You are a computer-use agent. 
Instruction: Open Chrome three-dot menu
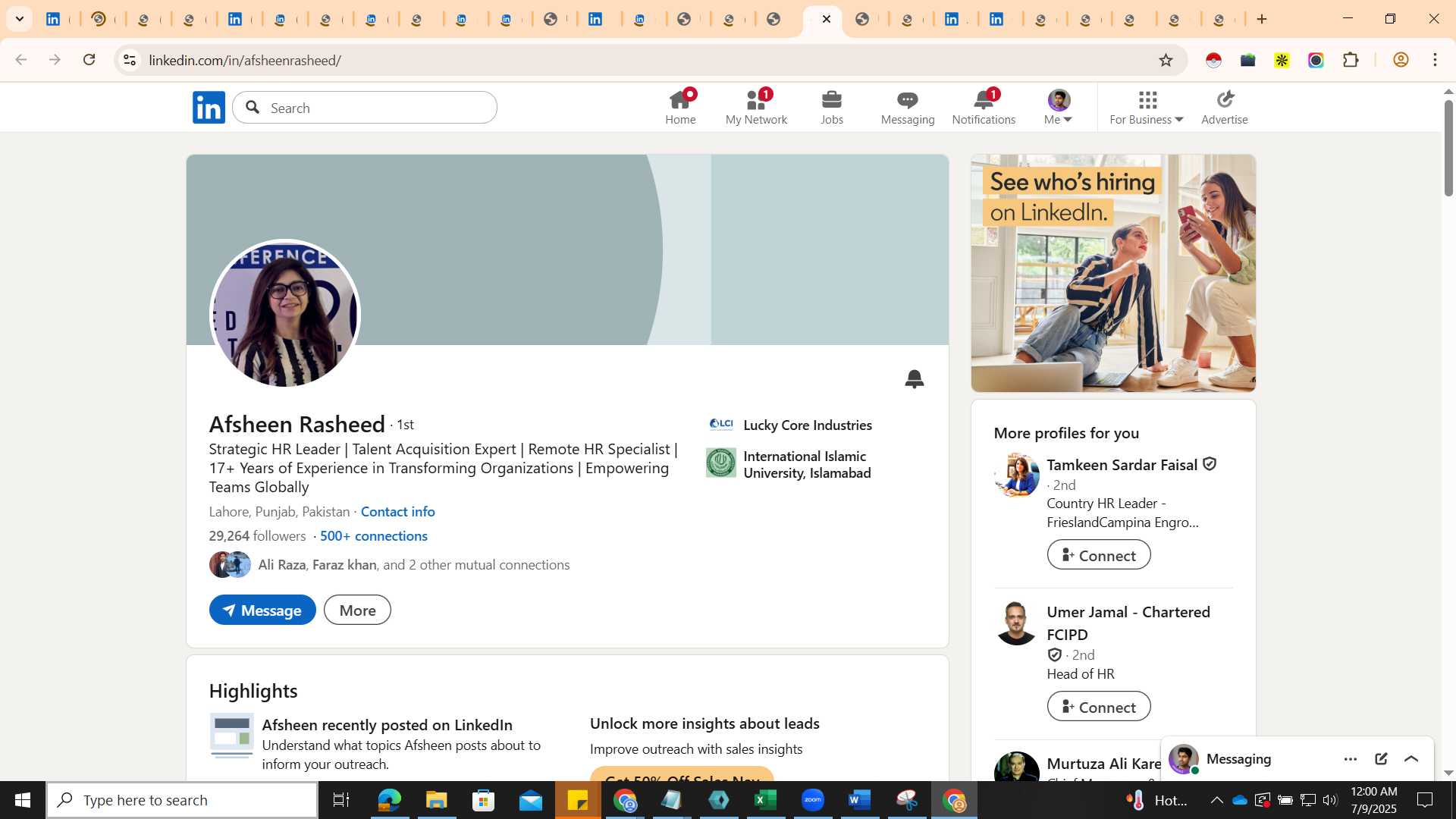click(1436, 60)
